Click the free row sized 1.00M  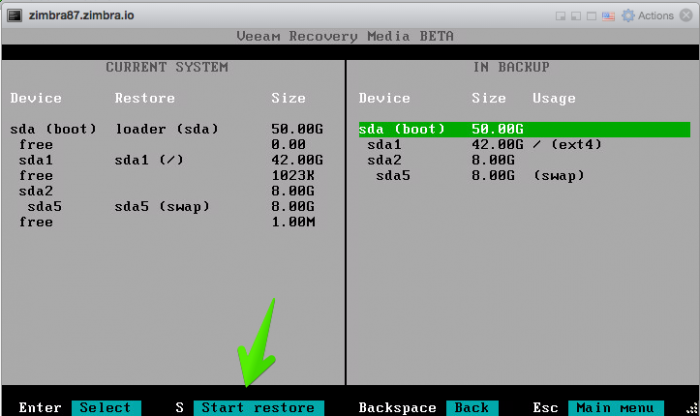pos(167,222)
